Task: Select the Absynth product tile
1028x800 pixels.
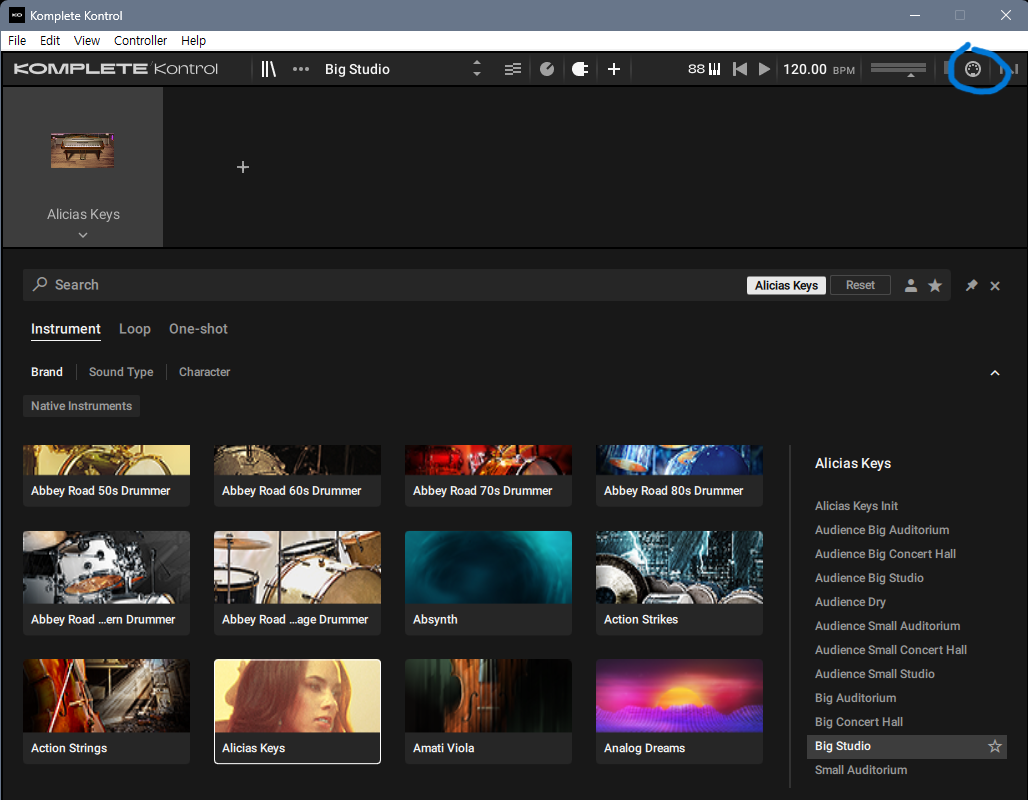Action: (488, 583)
